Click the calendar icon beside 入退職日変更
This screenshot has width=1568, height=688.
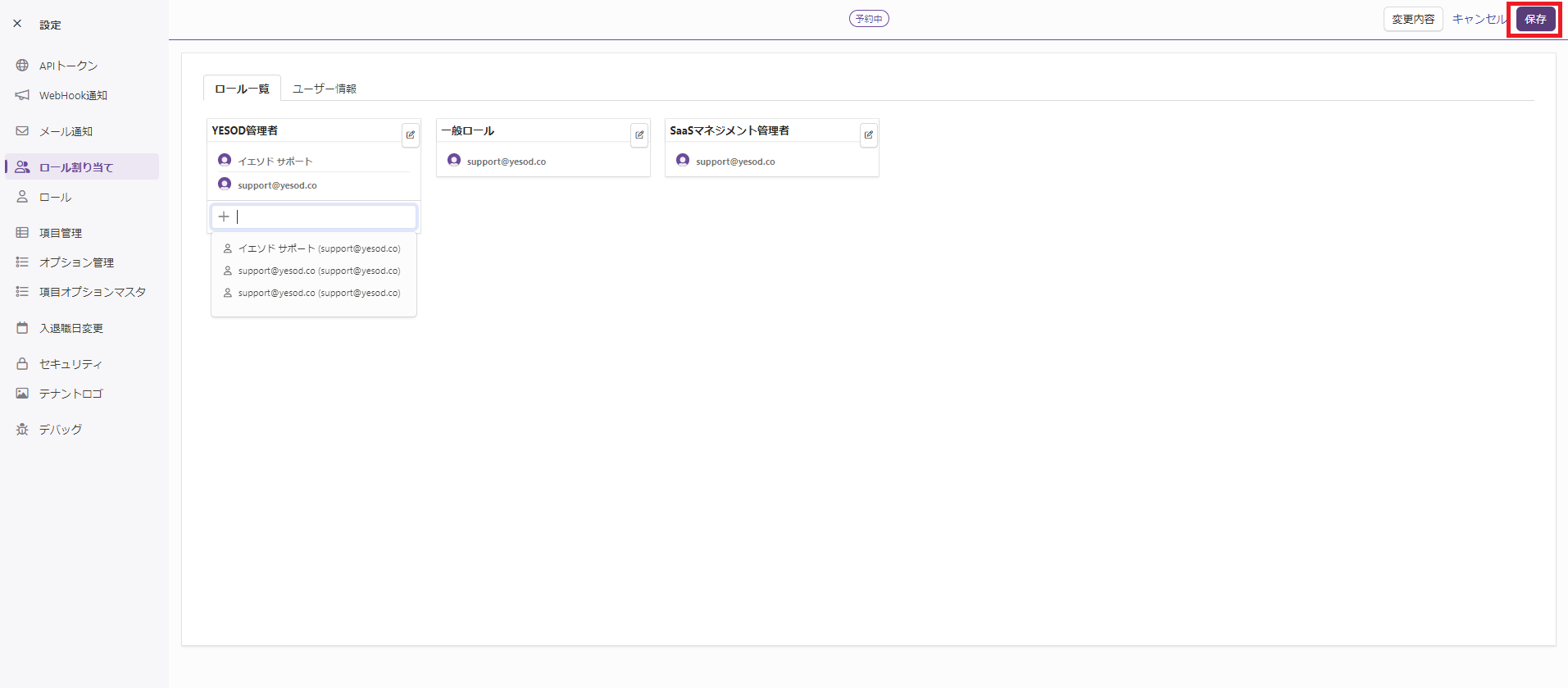click(22, 328)
